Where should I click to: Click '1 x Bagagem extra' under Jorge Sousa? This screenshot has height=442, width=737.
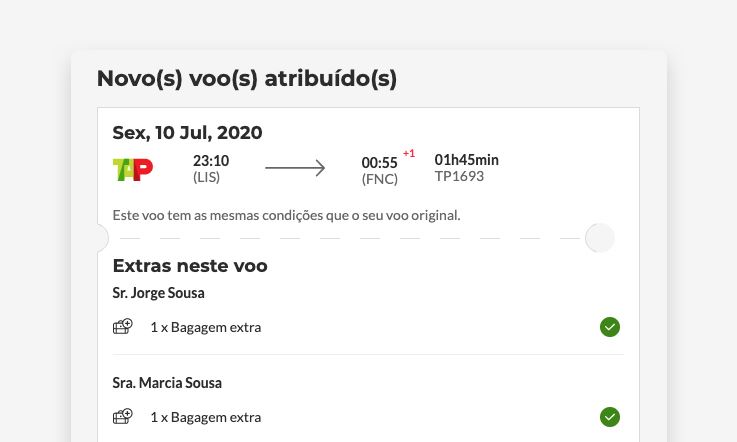tap(205, 327)
